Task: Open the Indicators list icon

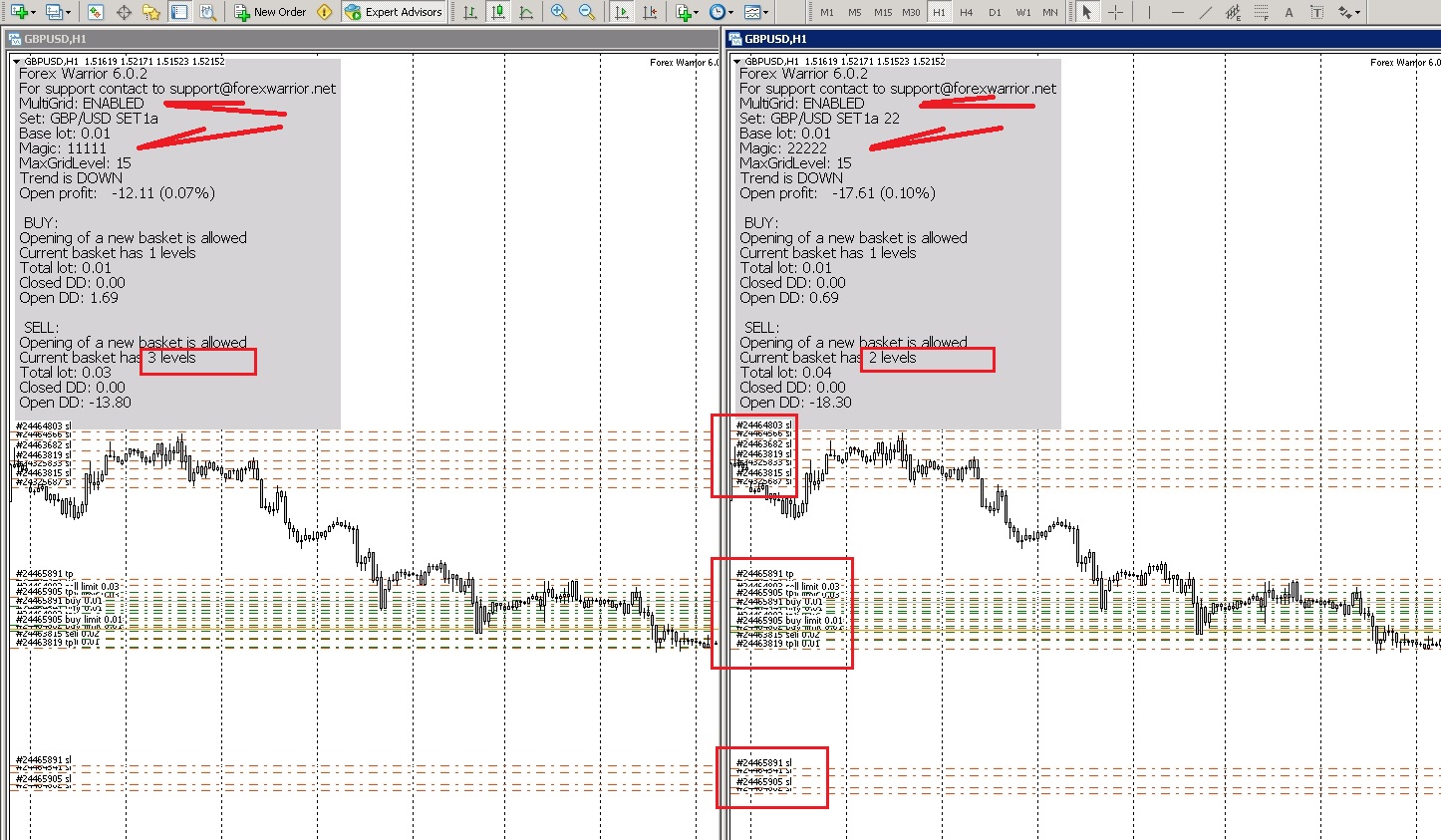Action: [684, 12]
